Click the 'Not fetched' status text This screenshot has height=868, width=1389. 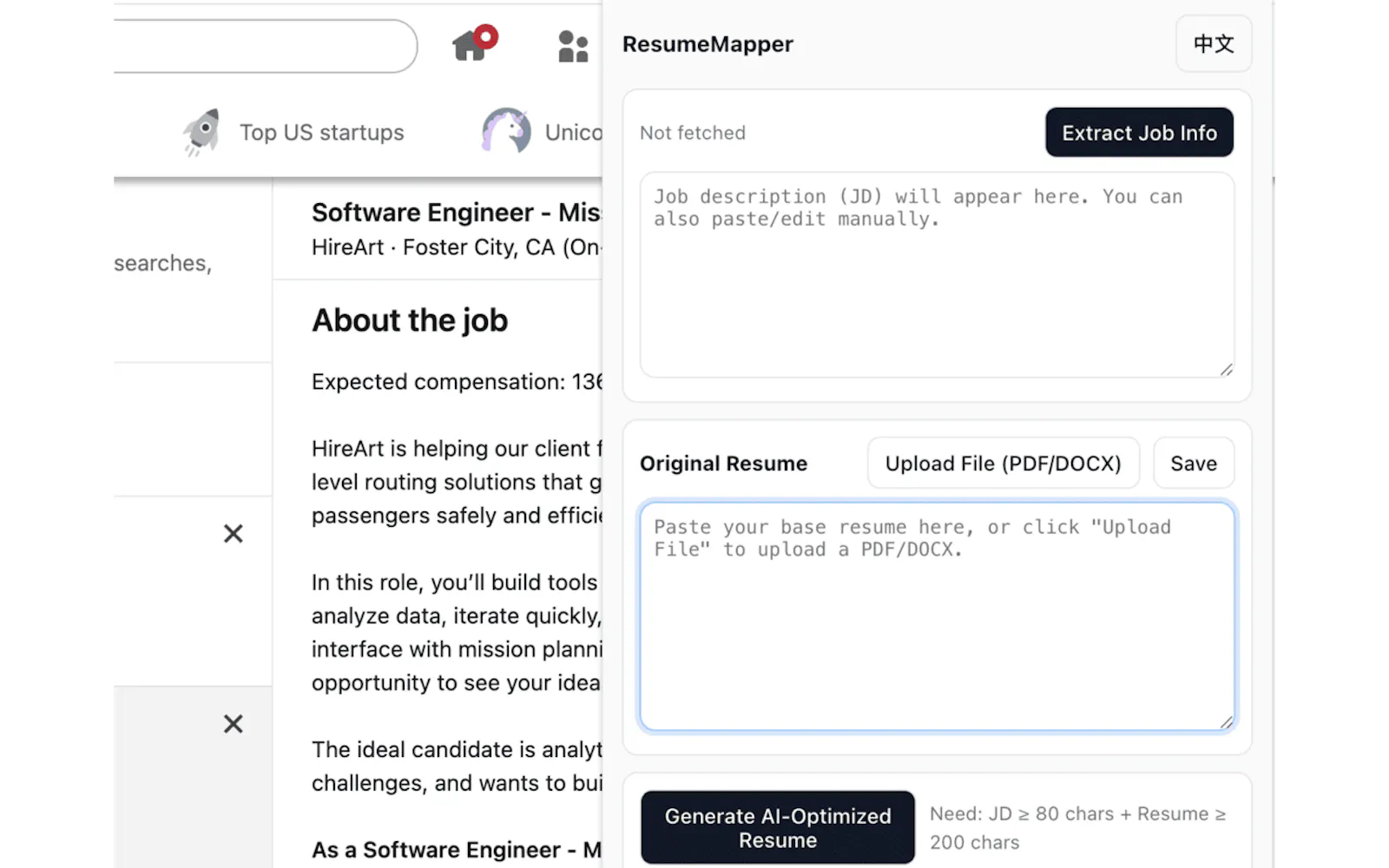coord(693,133)
